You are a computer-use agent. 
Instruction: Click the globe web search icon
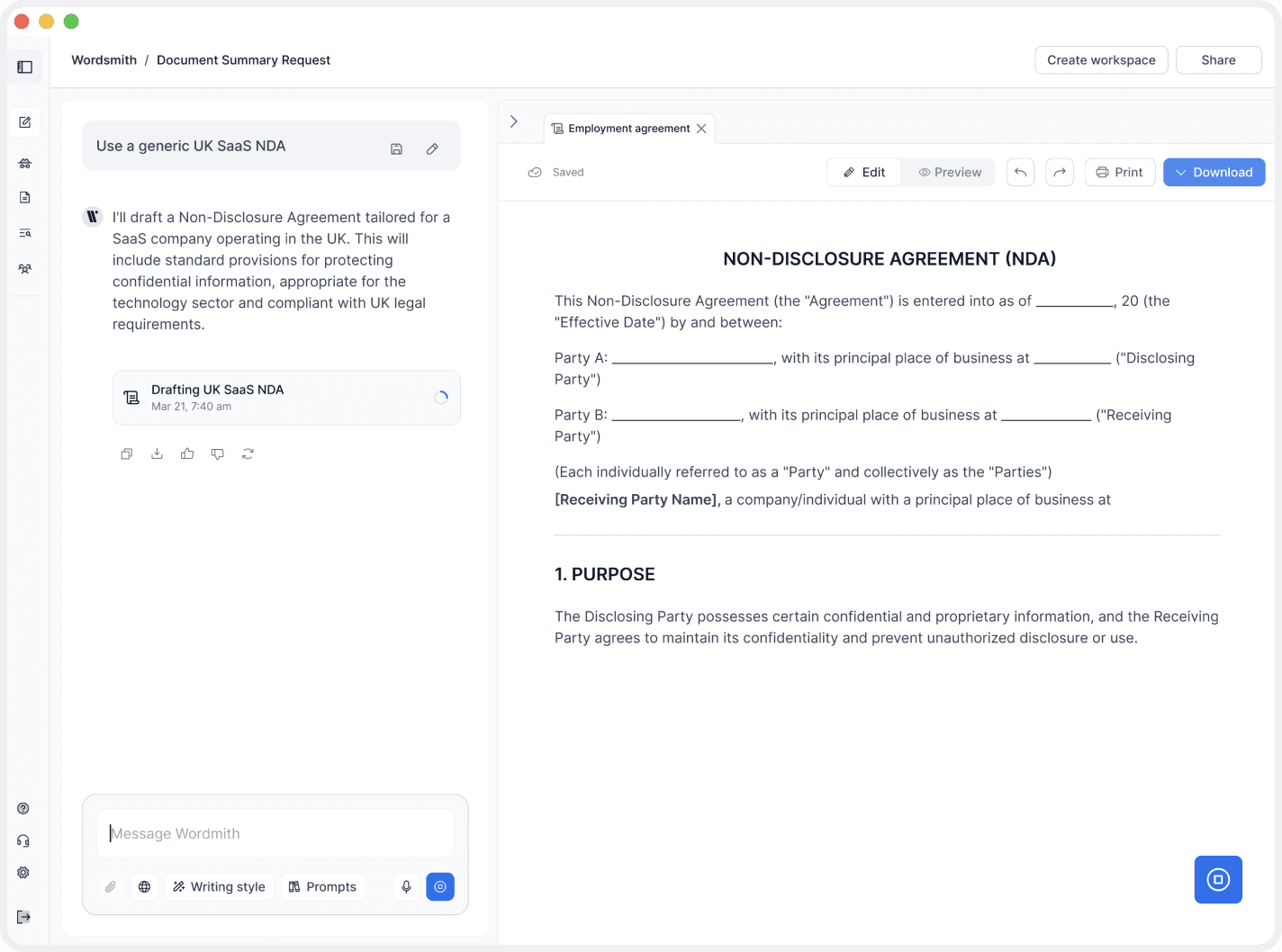point(144,887)
